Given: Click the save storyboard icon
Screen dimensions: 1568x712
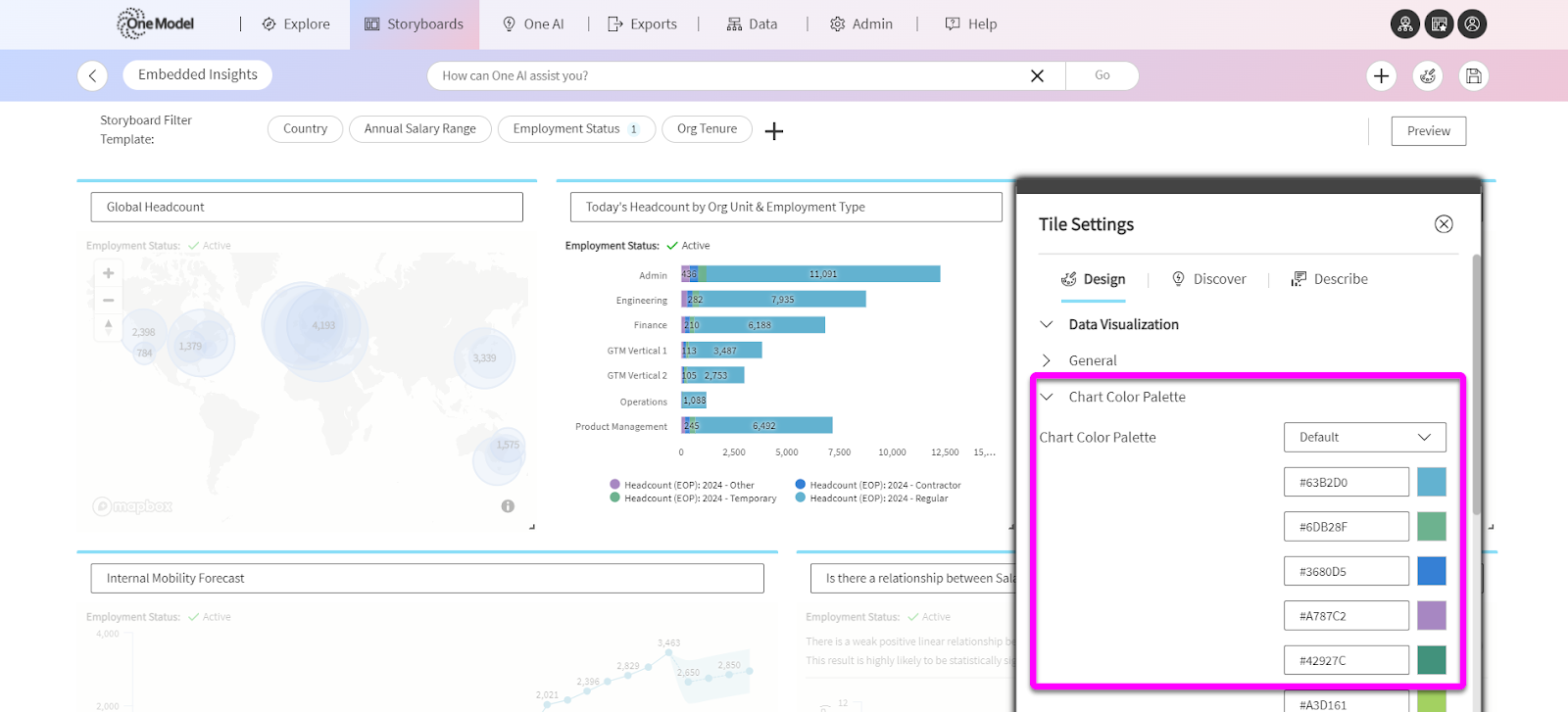Looking at the screenshot, I should [1473, 75].
